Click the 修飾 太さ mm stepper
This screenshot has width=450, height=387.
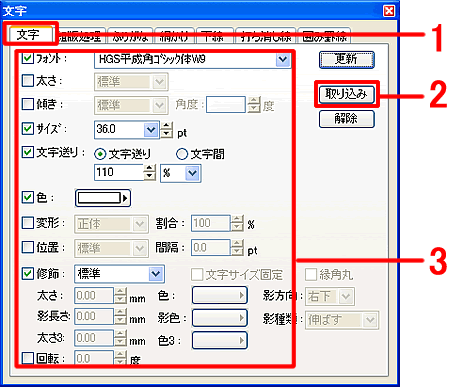click(120, 295)
